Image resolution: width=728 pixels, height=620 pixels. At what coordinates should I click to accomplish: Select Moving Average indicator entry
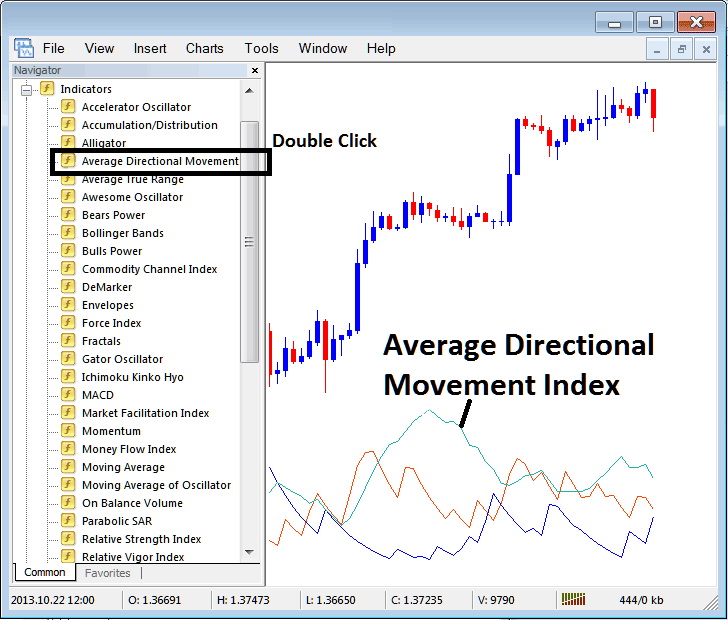(123, 467)
